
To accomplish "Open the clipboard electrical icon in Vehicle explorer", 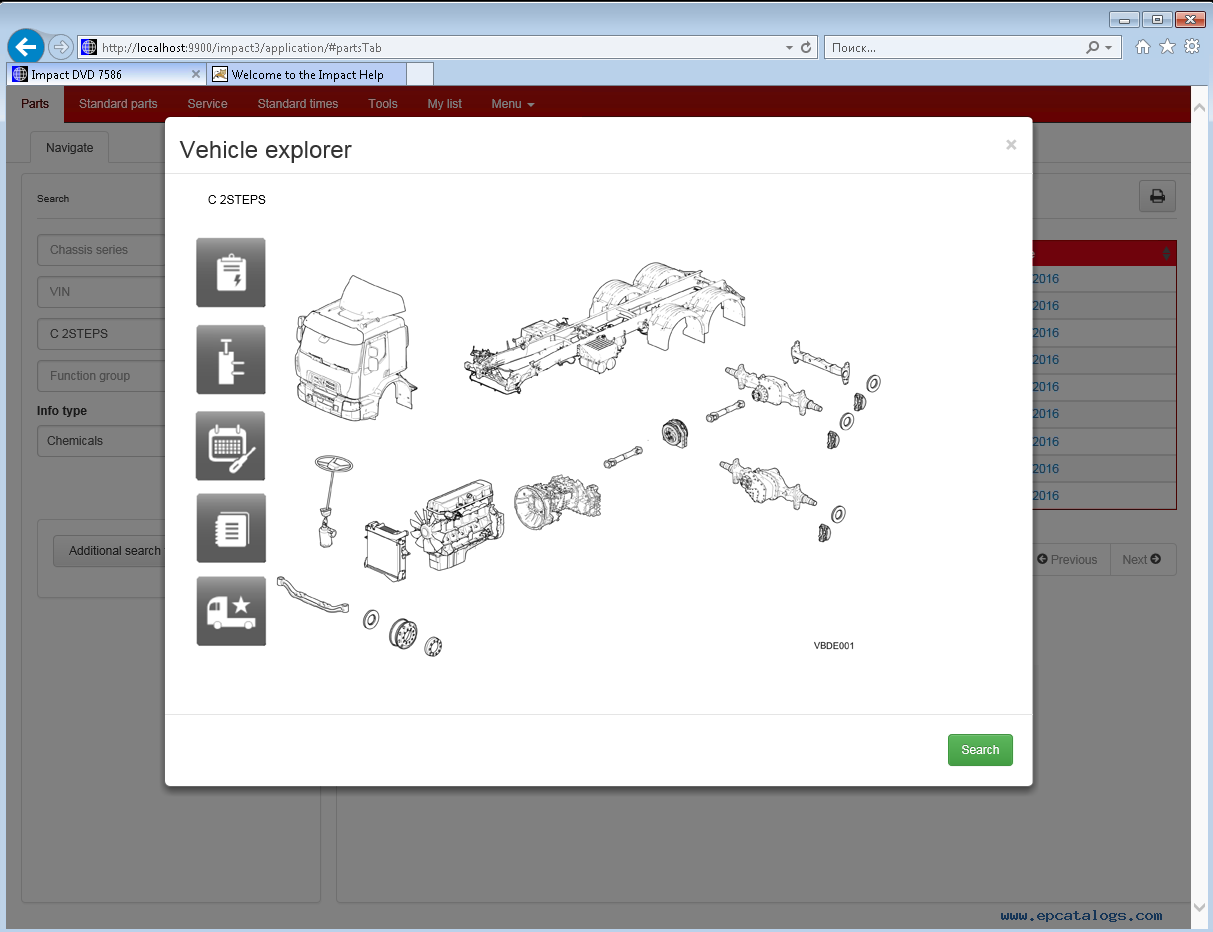I will [x=231, y=273].
